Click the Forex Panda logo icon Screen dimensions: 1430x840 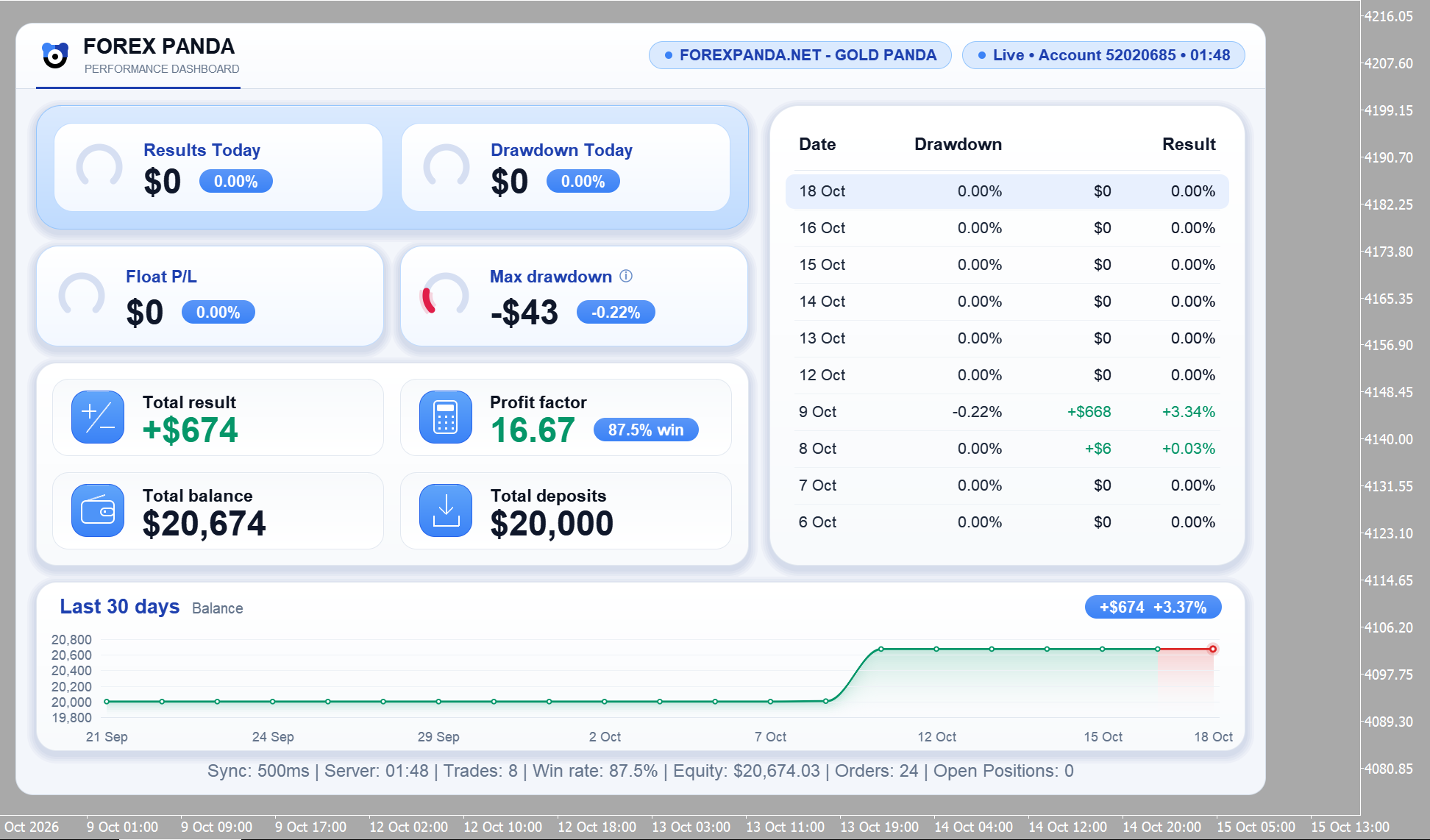click(55, 55)
